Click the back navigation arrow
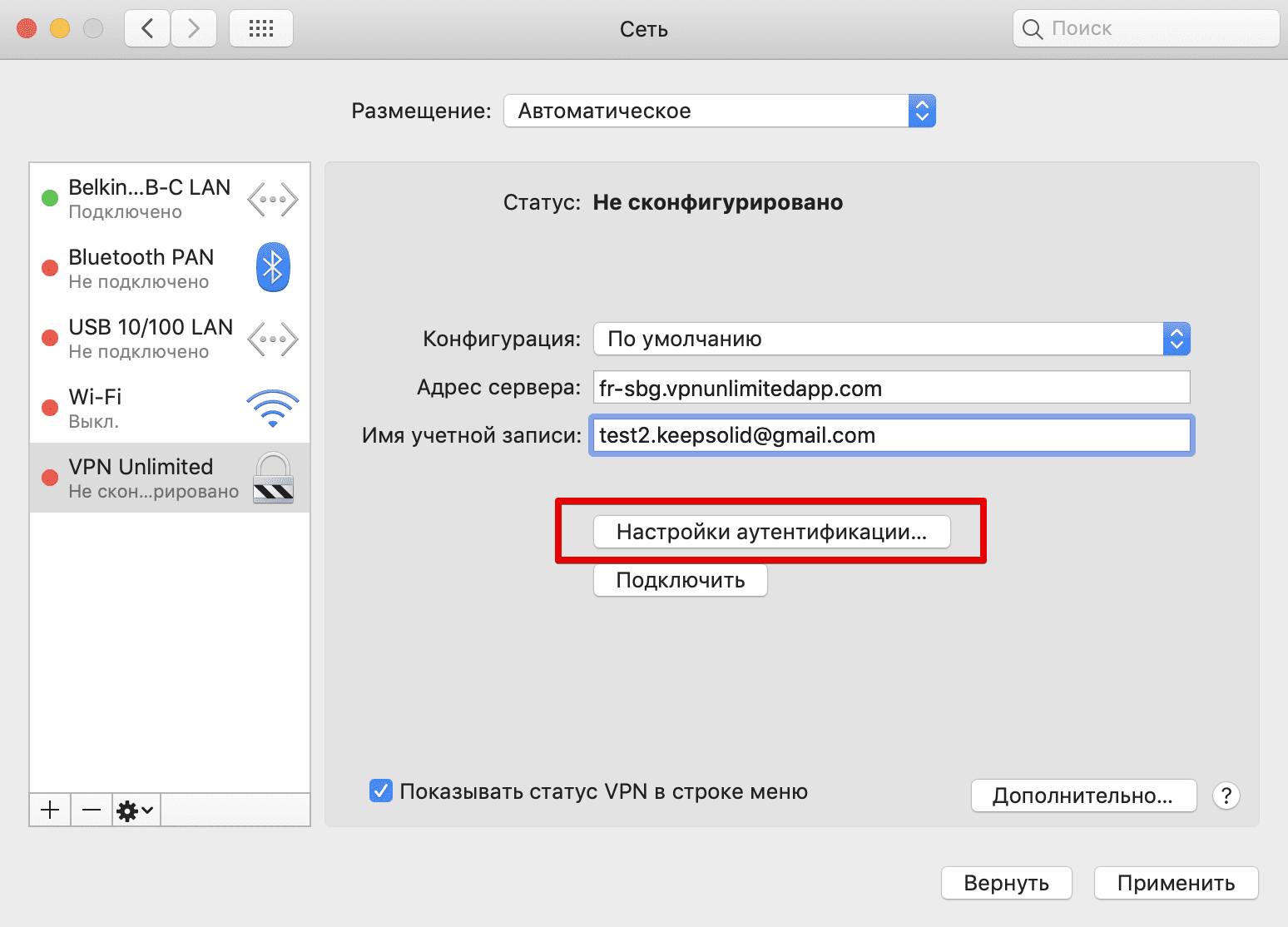Viewport: 1288px width, 927px height. pyautogui.click(x=147, y=29)
